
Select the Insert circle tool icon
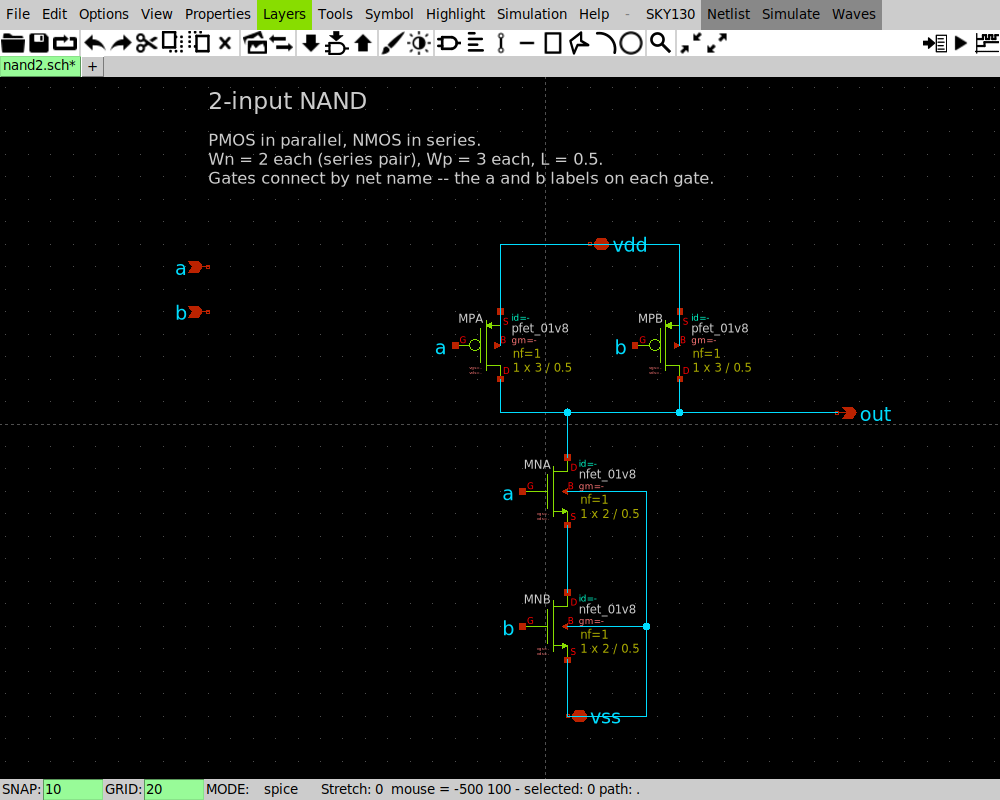[x=631, y=43]
